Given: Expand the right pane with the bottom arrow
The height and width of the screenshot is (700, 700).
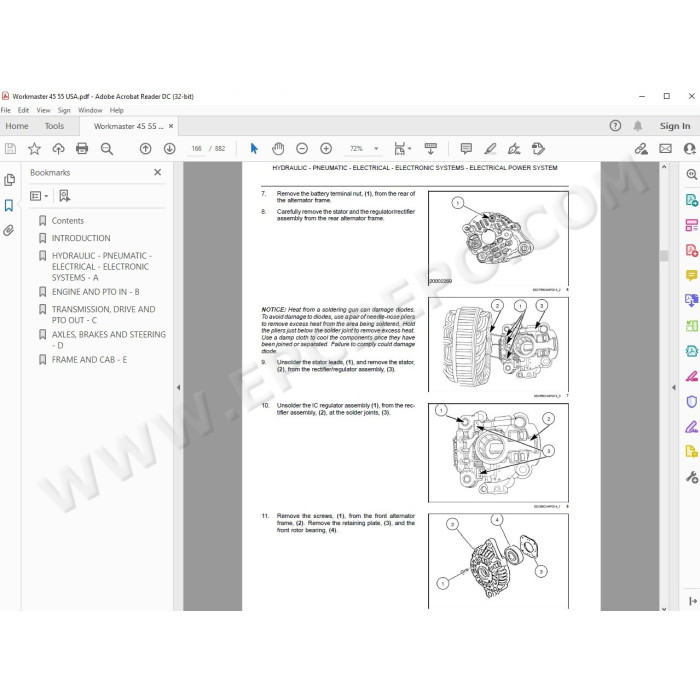Looking at the screenshot, I should coord(692,601).
